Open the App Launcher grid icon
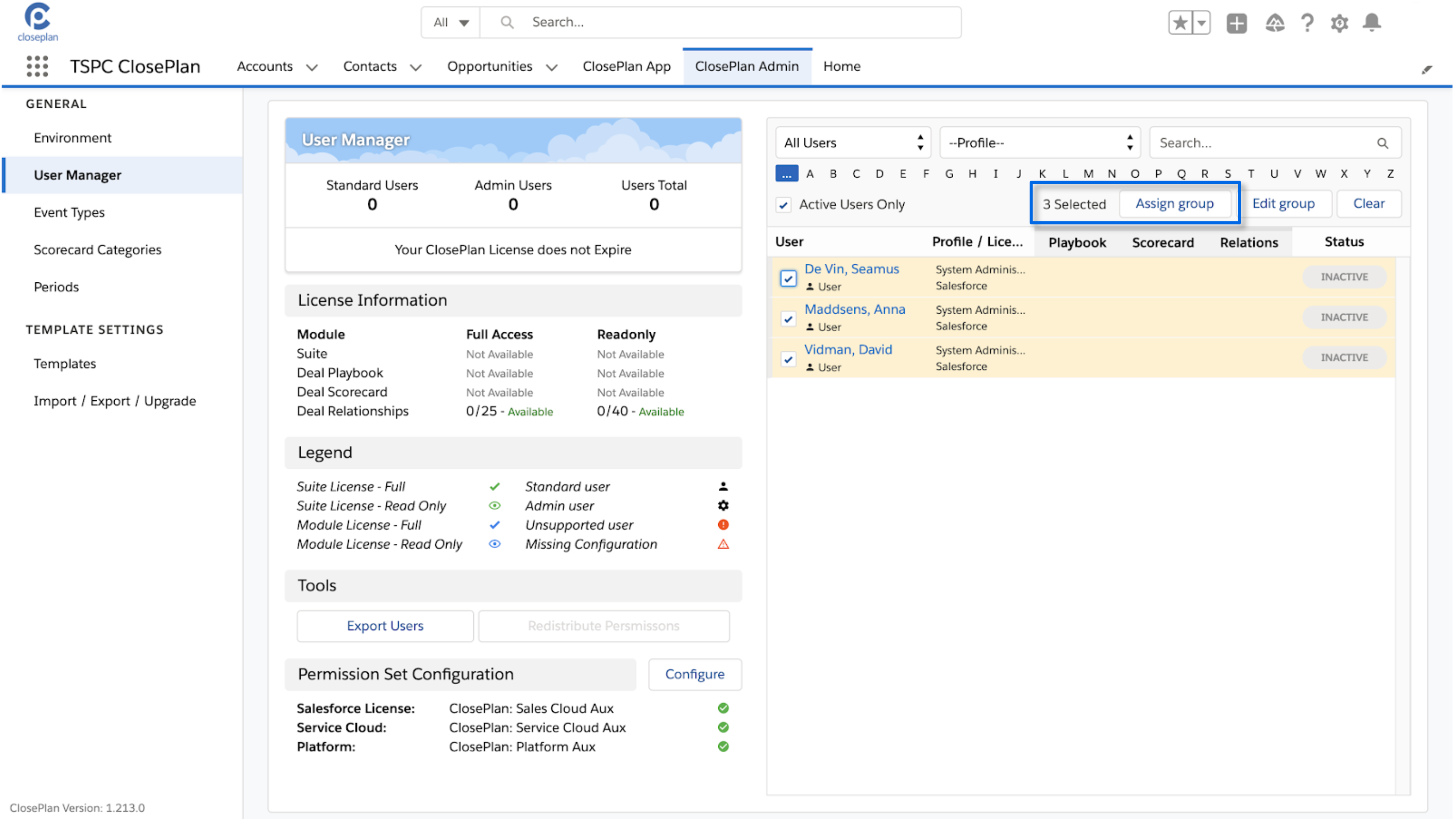The height and width of the screenshot is (819, 1456). [37, 66]
